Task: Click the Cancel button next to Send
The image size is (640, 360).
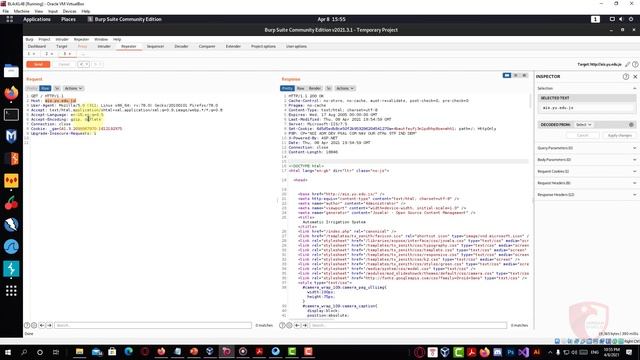Action: 64,64
